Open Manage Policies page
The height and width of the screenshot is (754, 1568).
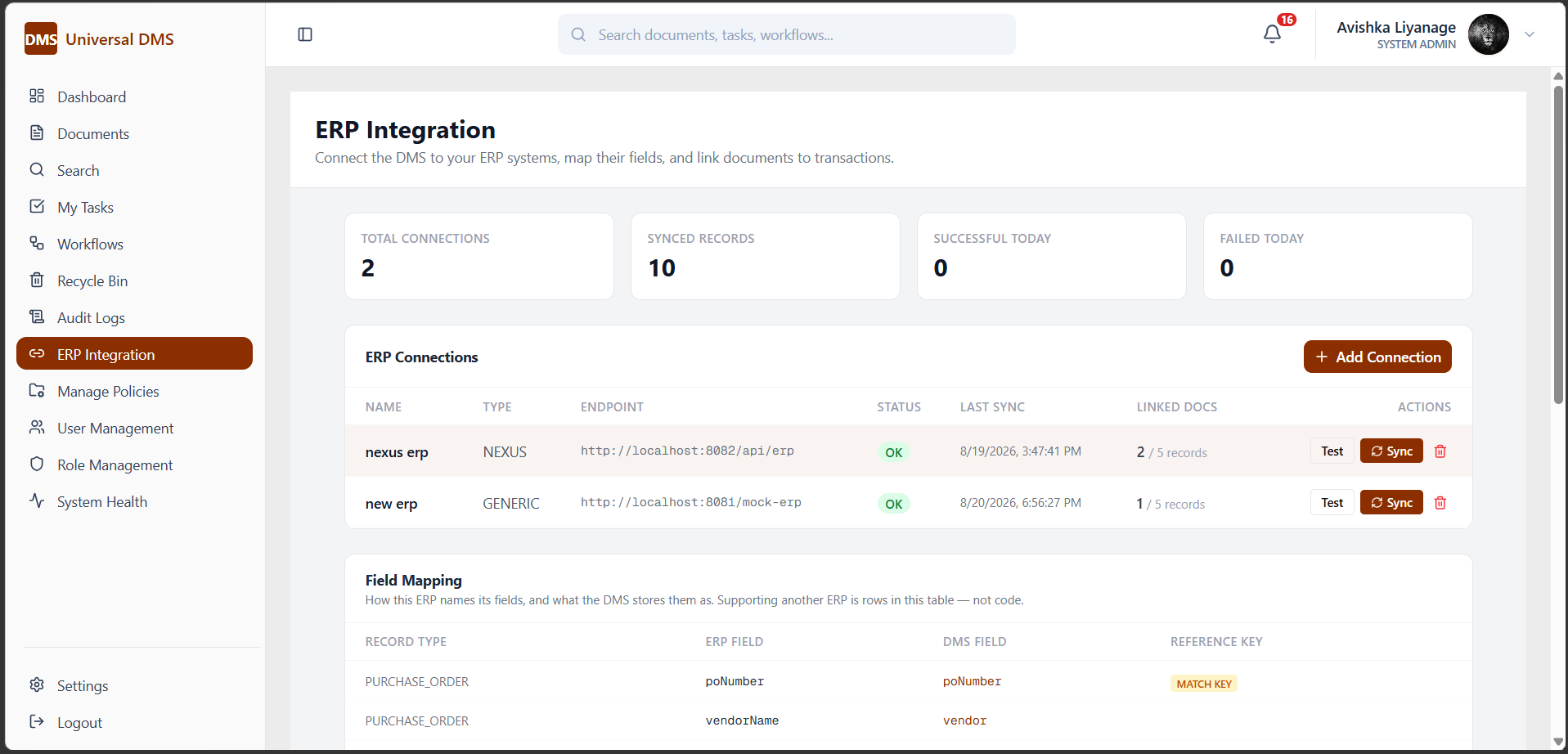tap(134, 391)
